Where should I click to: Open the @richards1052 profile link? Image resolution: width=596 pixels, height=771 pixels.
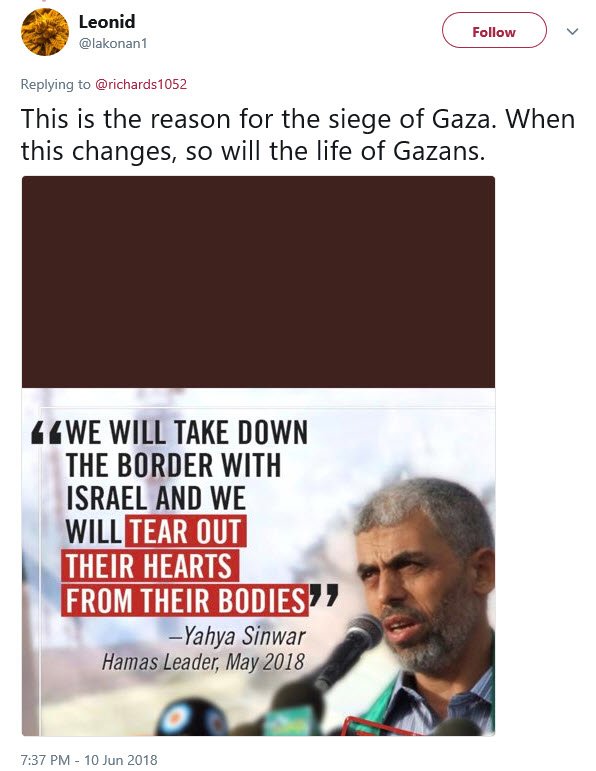point(141,84)
